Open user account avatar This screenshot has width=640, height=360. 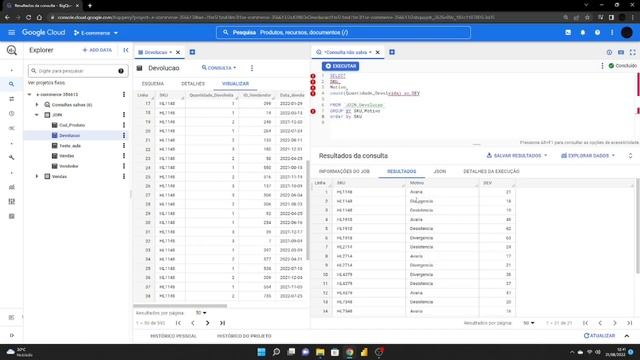point(627,33)
